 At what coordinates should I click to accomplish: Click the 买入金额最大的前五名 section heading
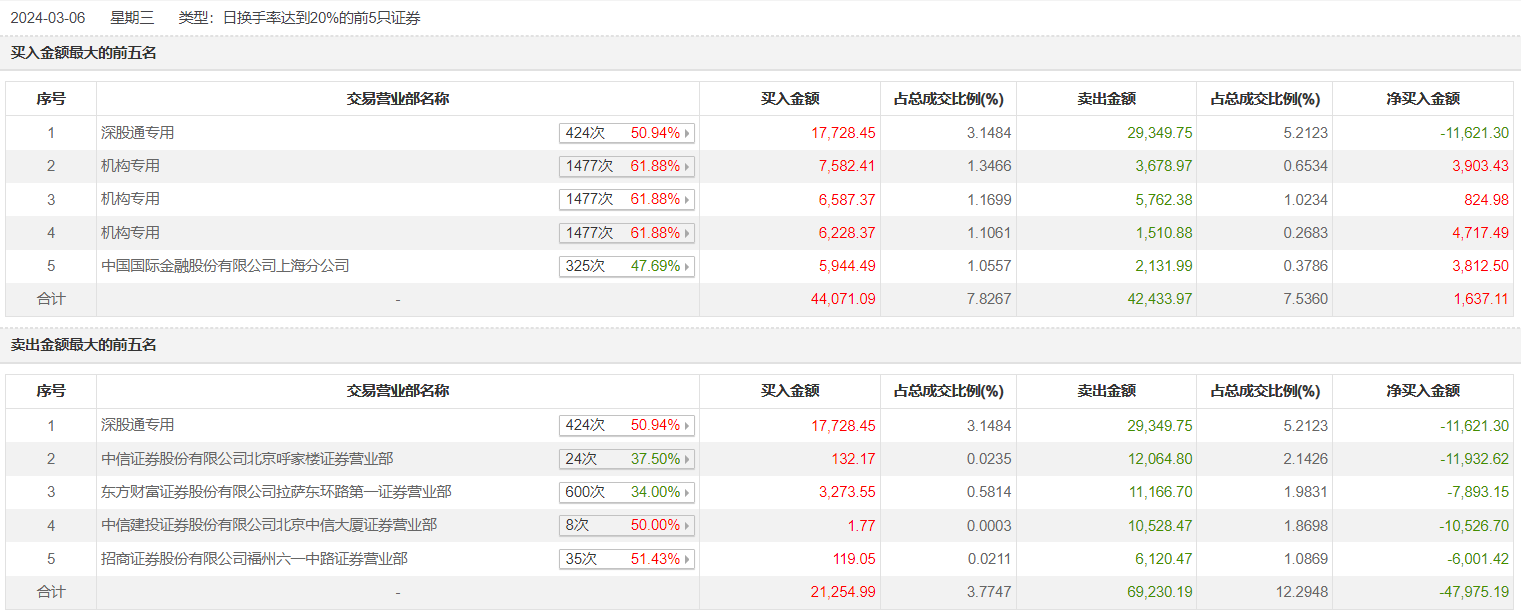coord(84,53)
